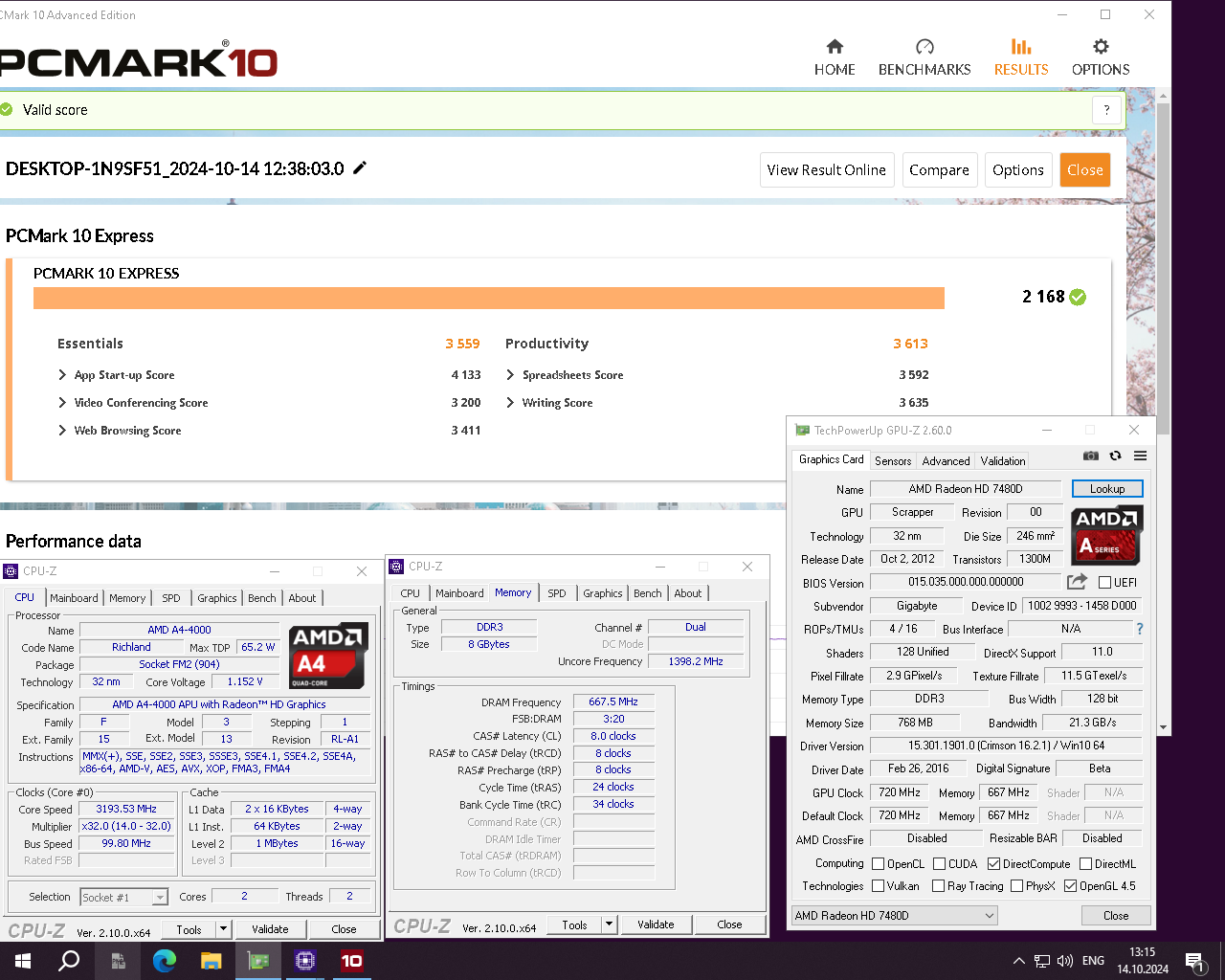Click the question mark help button
This screenshot has width=1225, height=980.
(1106, 110)
